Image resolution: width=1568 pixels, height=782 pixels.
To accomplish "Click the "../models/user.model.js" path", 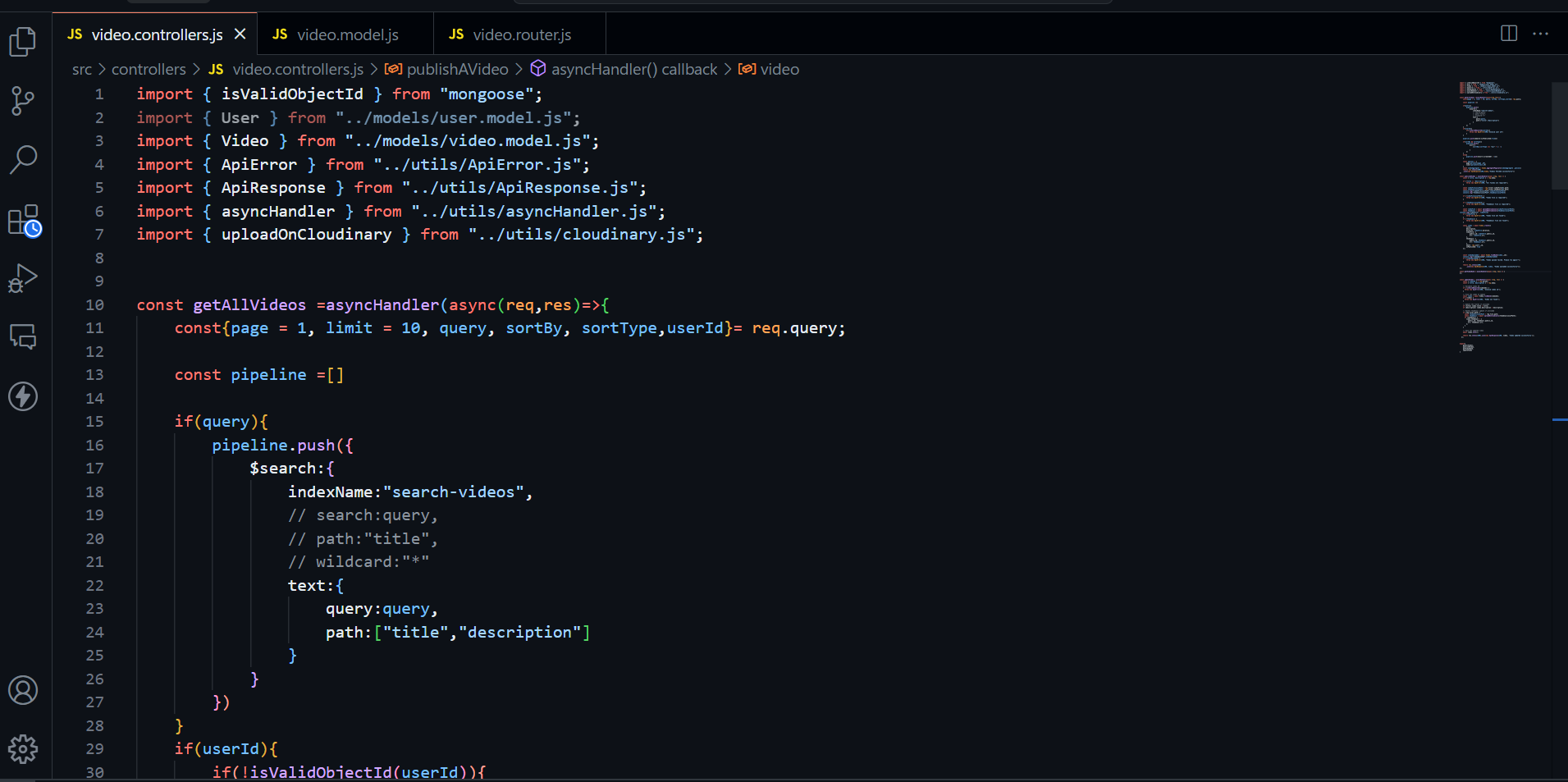I will click(453, 118).
